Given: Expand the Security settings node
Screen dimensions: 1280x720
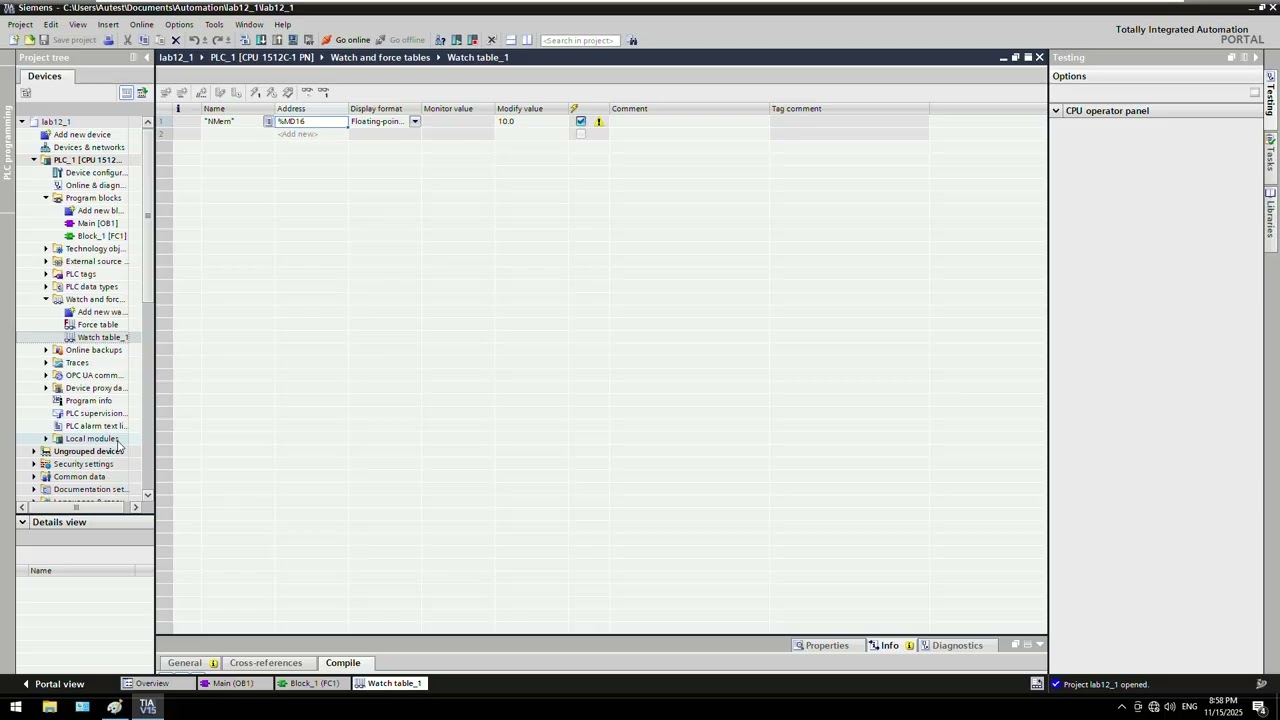Looking at the screenshot, I should pos(34,464).
